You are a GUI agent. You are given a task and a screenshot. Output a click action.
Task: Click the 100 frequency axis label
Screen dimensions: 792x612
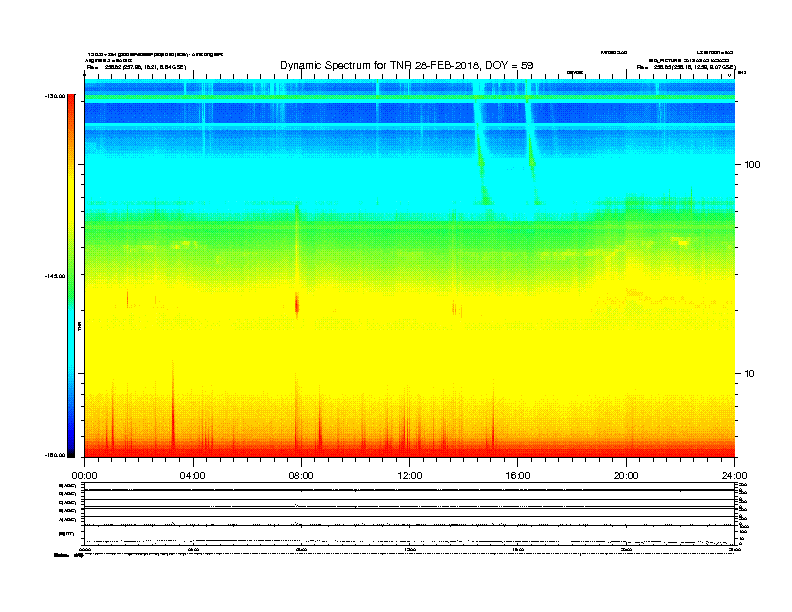752,165
